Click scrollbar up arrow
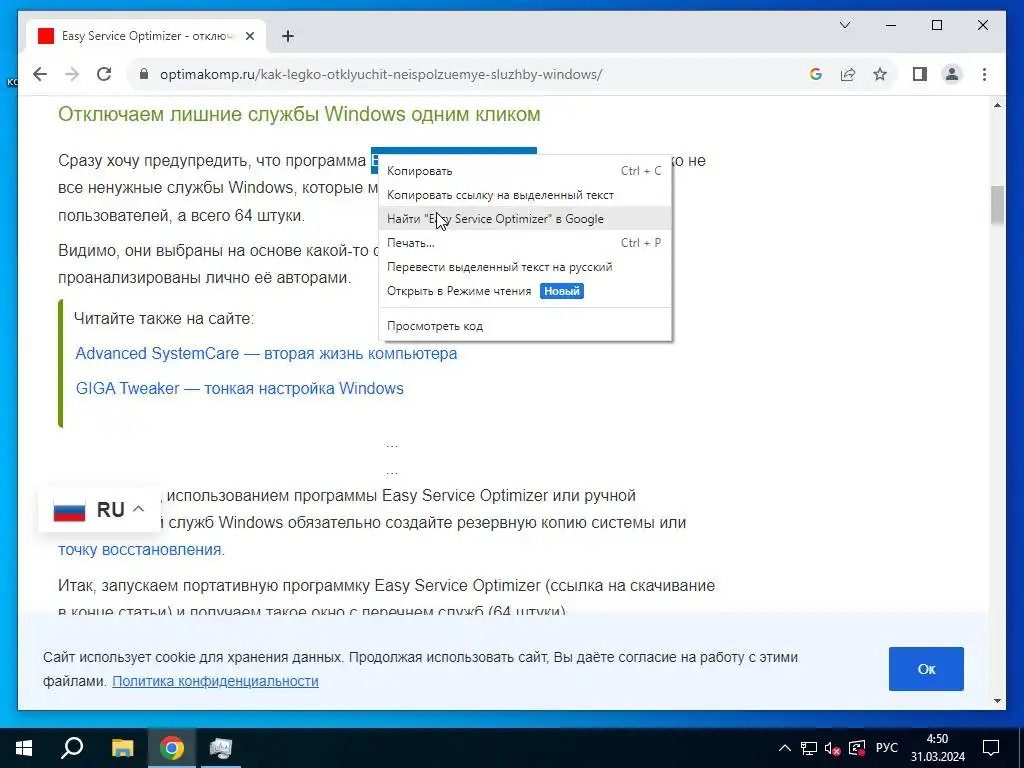 [x=997, y=105]
